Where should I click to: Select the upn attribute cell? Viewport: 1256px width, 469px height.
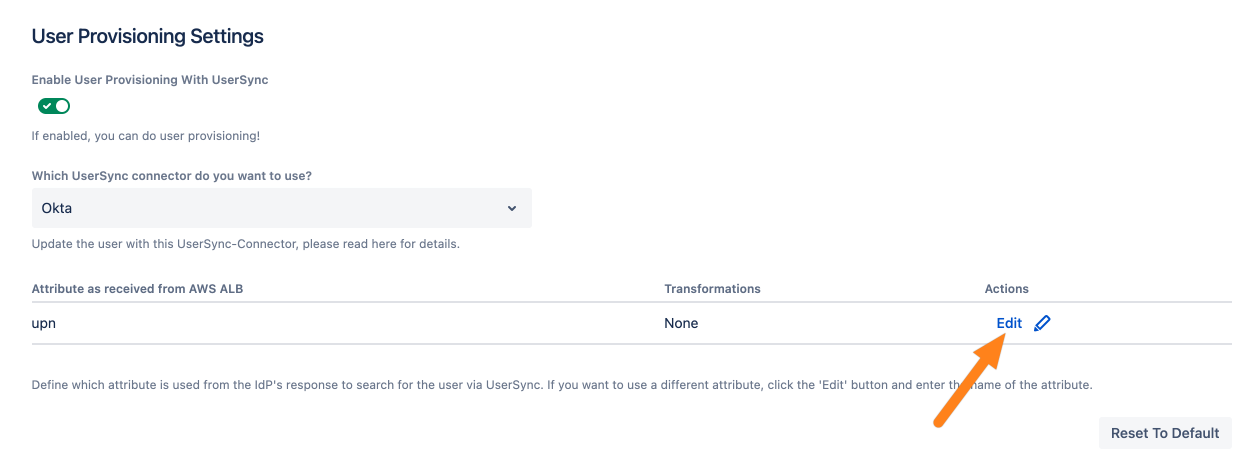tap(46, 323)
